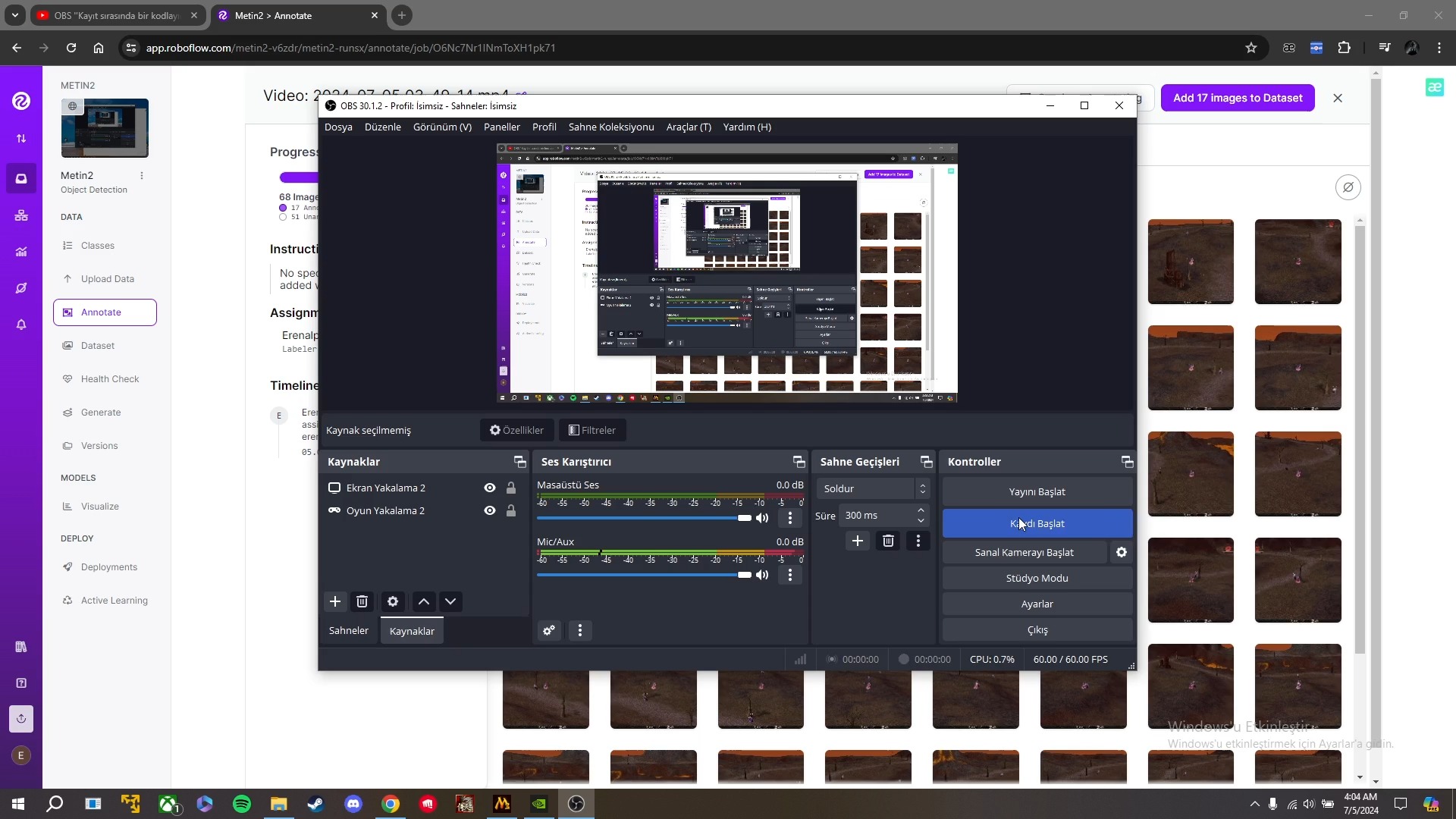Hide Ekran Yakalama 2 source

[490, 488]
